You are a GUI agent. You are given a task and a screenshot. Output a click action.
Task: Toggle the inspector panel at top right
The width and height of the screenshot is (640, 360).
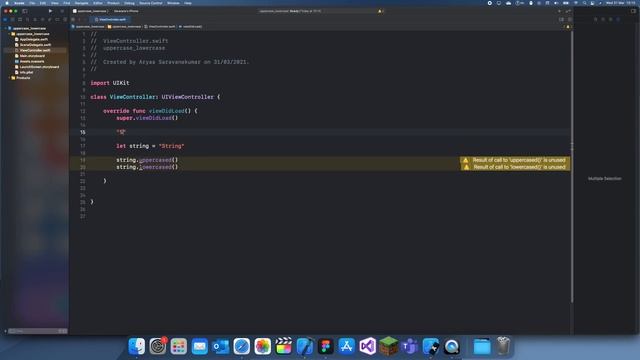pos(633,11)
